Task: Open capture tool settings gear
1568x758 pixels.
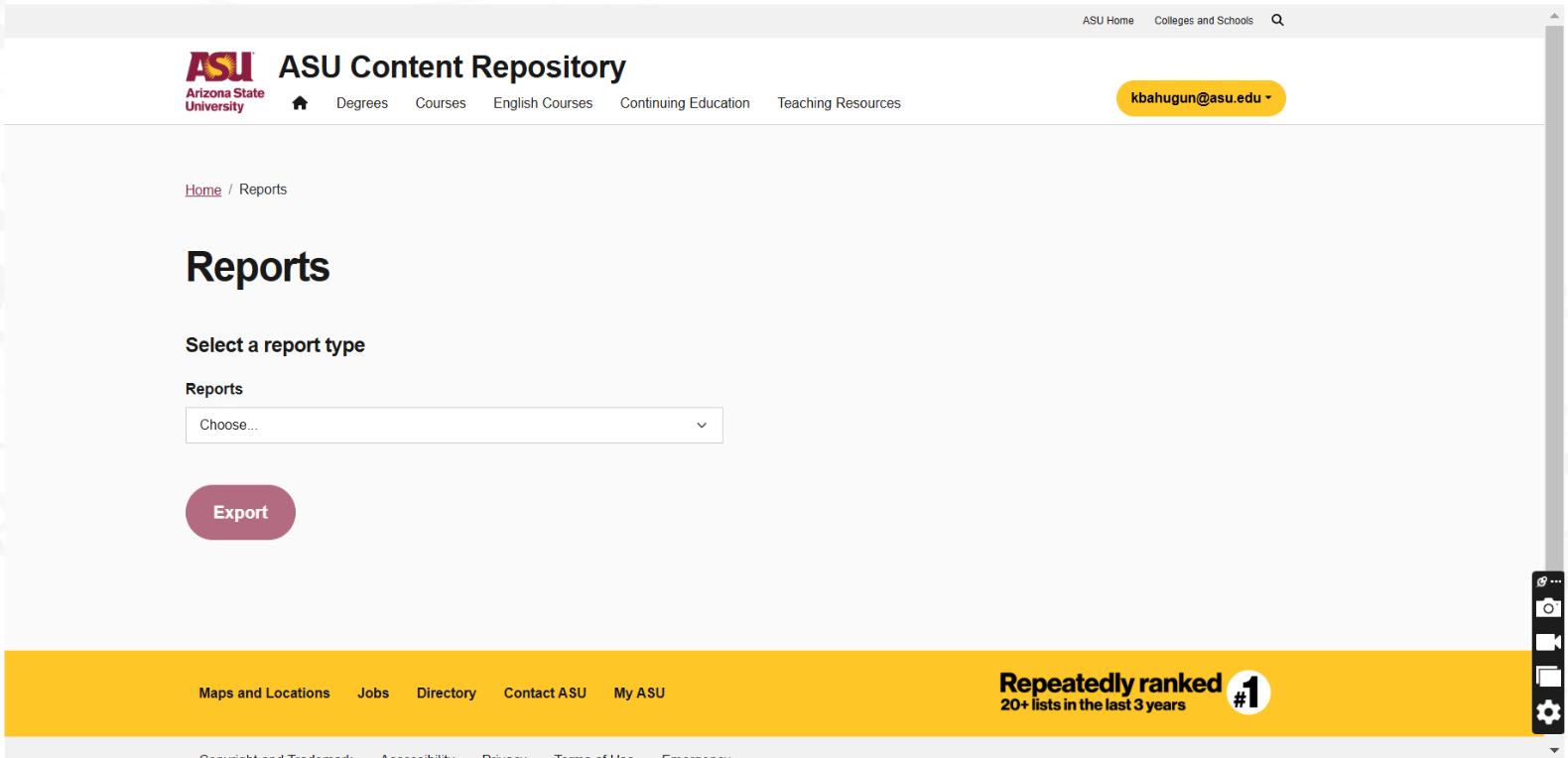Action: (1548, 712)
